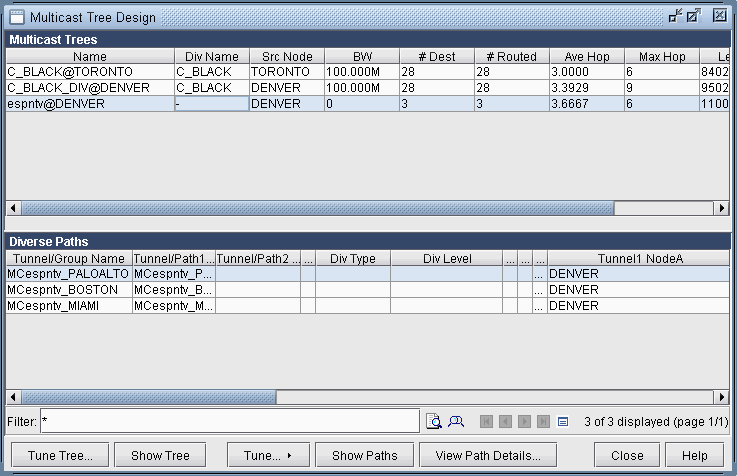Jump to last page of results
The height and width of the screenshot is (476, 737).
544,422
